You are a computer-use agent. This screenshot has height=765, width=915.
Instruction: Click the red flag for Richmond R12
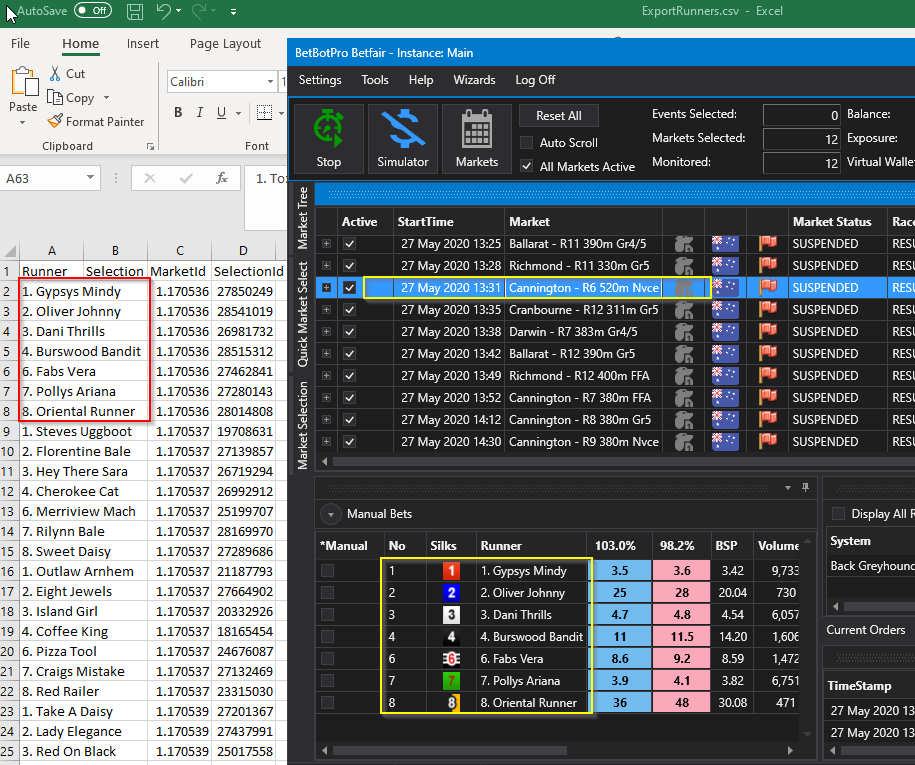768,376
